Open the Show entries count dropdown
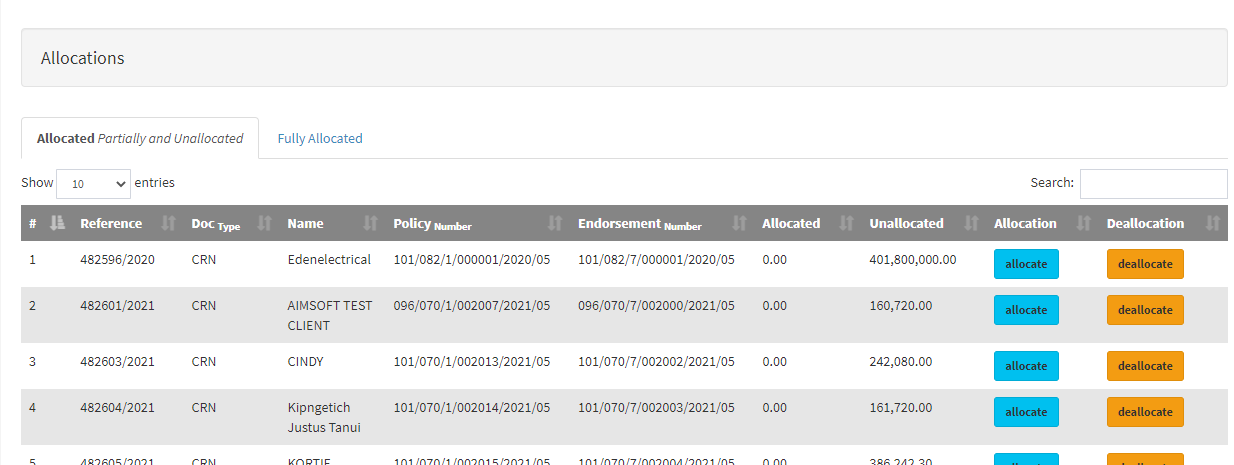The image size is (1234, 465). click(93, 183)
